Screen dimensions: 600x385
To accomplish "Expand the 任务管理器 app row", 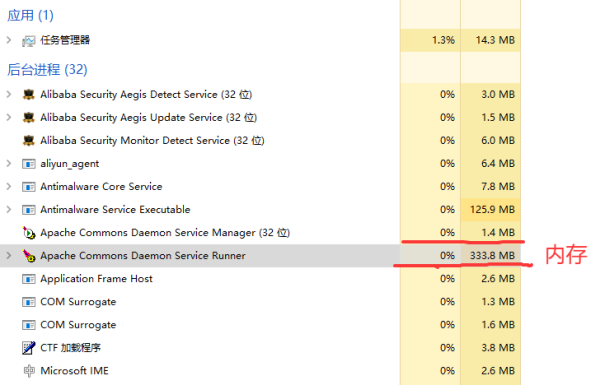I will click(9, 40).
